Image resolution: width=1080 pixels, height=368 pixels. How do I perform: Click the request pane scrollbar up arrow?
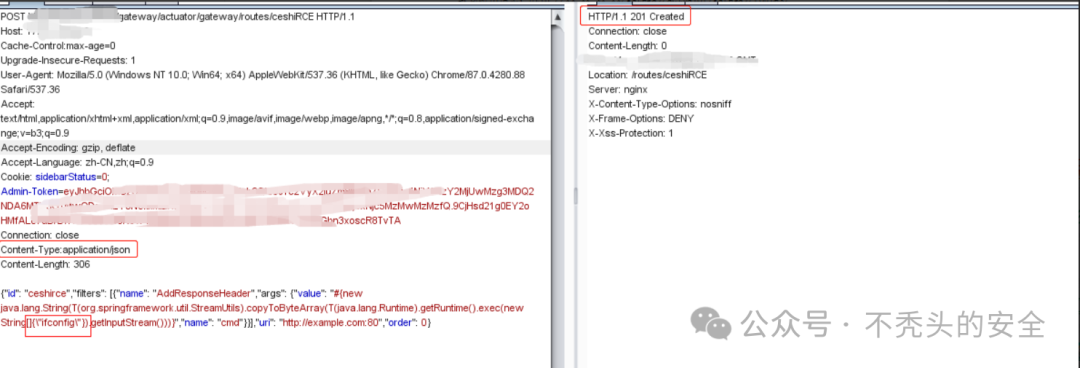point(557,17)
